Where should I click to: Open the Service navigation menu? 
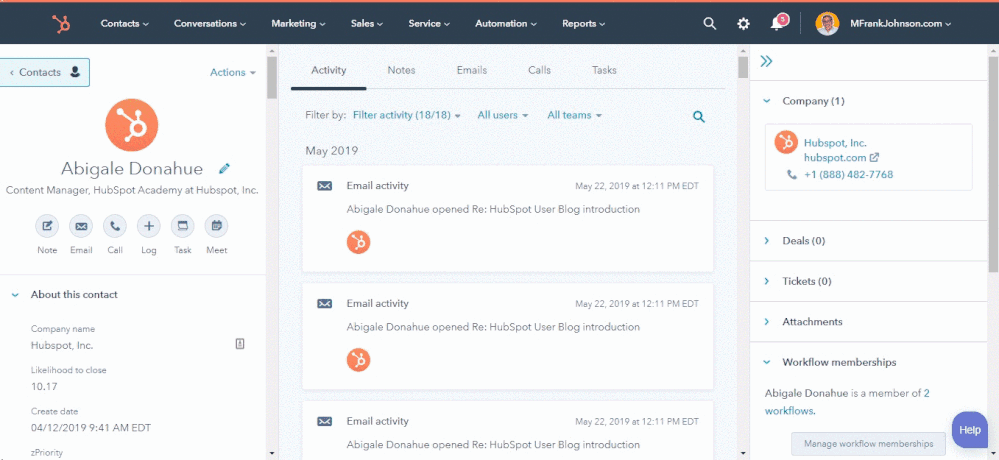(429, 24)
